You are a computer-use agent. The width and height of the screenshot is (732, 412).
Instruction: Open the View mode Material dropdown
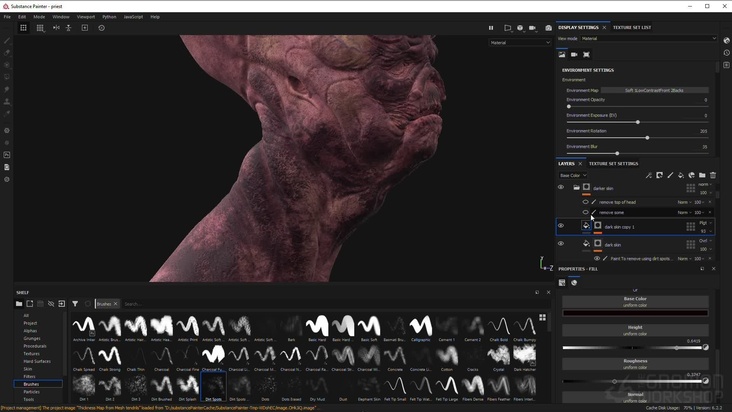[648, 39]
